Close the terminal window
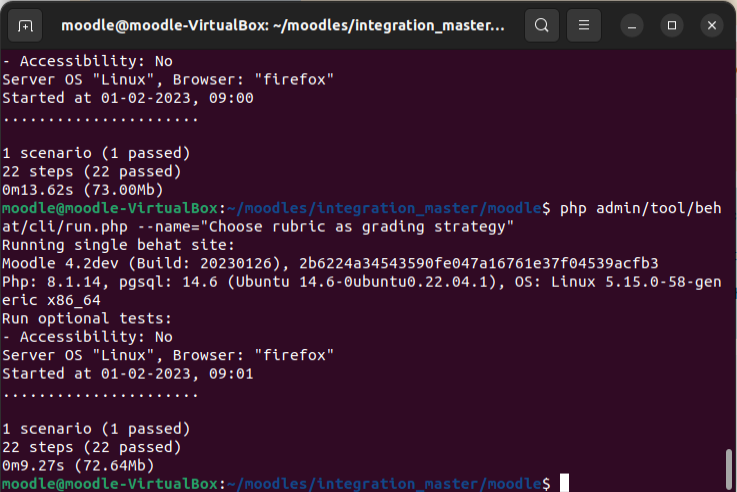The width and height of the screenshot is (737, 492). [712, 25]
